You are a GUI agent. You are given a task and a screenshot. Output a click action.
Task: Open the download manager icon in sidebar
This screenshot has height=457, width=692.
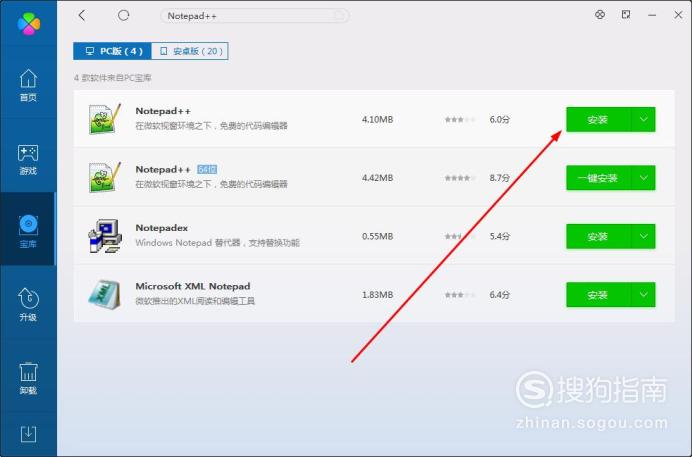[x=28, y=434]
